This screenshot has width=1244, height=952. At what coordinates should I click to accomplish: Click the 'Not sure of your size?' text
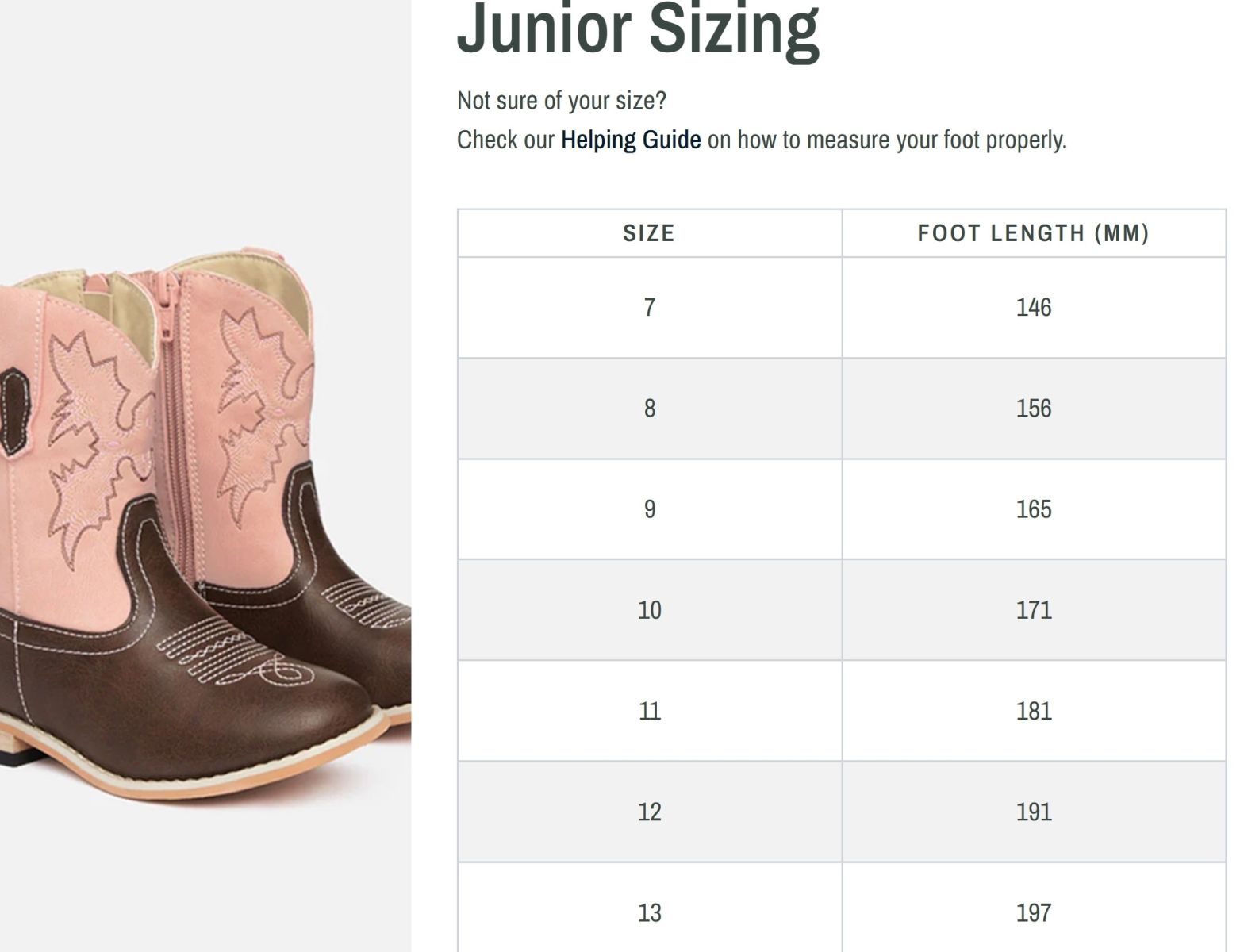click(562, 101)
